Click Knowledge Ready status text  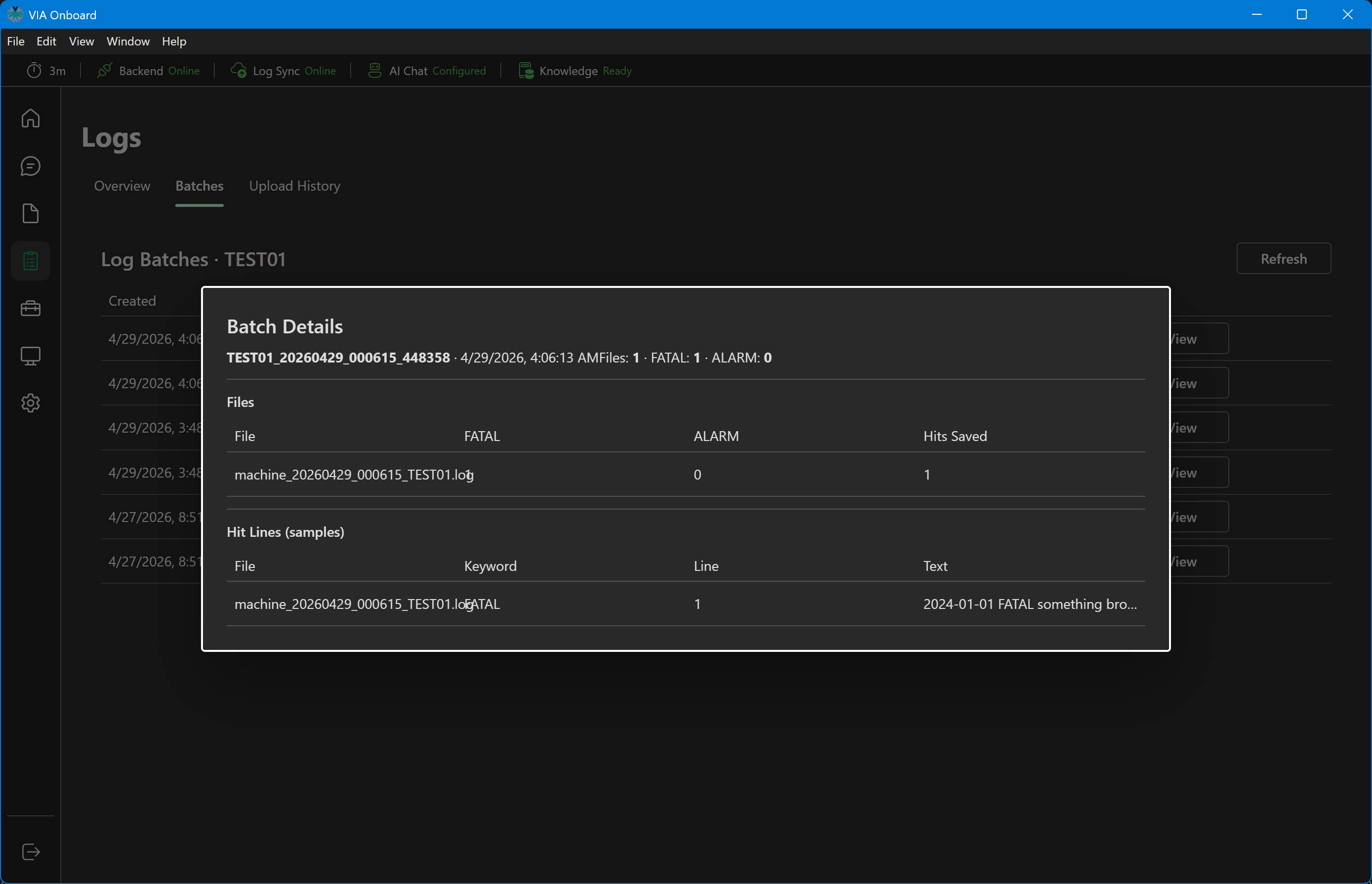click(617, 71)
